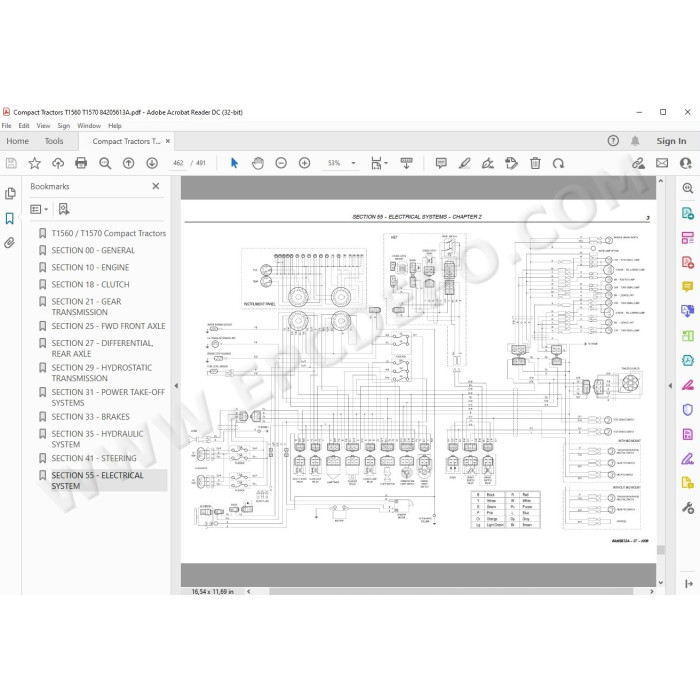The height and width of the screenshot is (700, 700).
Task: Open bookmark SECTION 33 - BRAKES
Action: pyautogui.click(x=90, y=417)
